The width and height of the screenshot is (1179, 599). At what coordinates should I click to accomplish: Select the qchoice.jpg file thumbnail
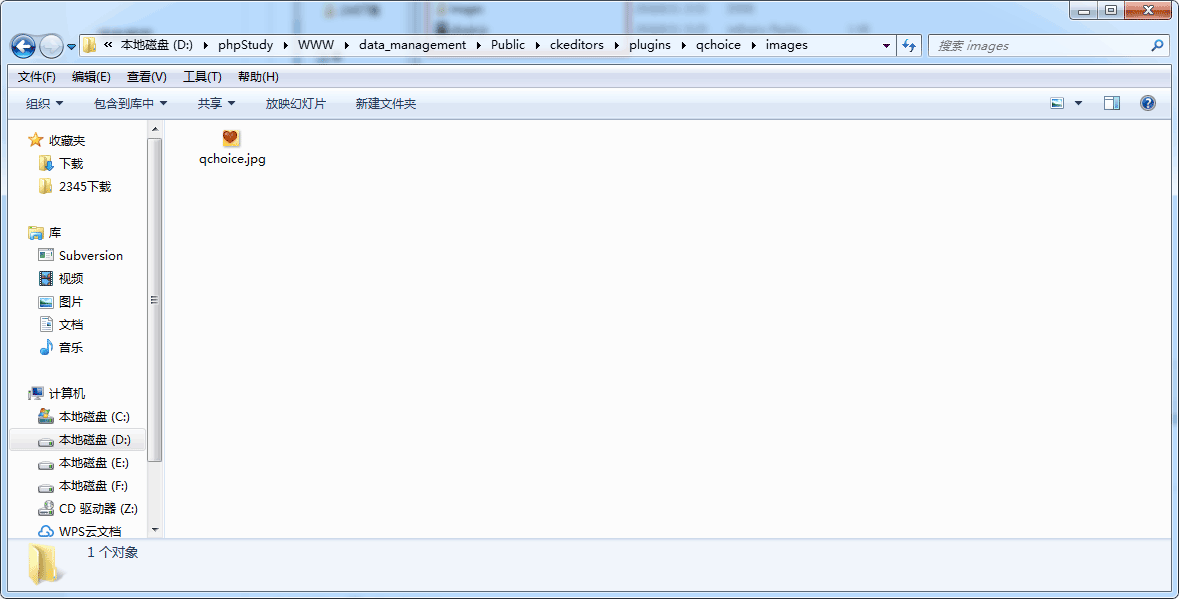[231, 138]
